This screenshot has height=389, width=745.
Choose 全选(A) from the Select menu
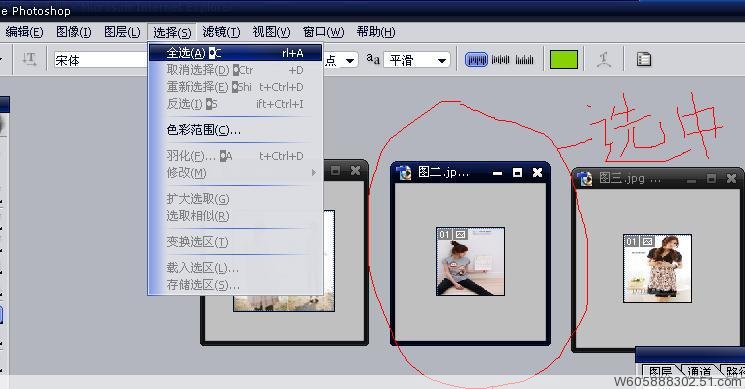[236, 53]
